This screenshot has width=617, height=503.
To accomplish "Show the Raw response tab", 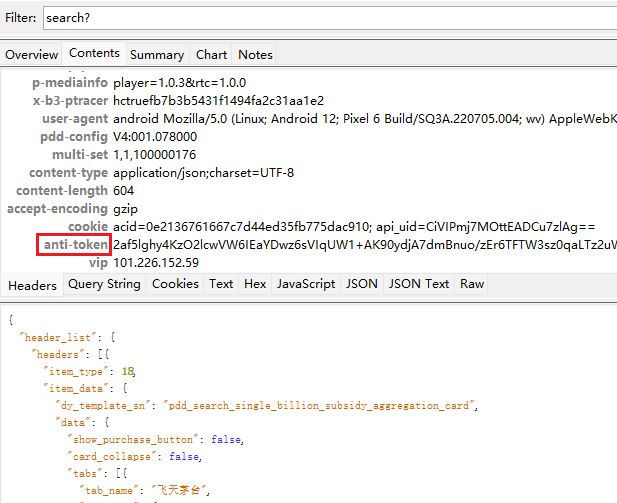I will tap(472, 284).
